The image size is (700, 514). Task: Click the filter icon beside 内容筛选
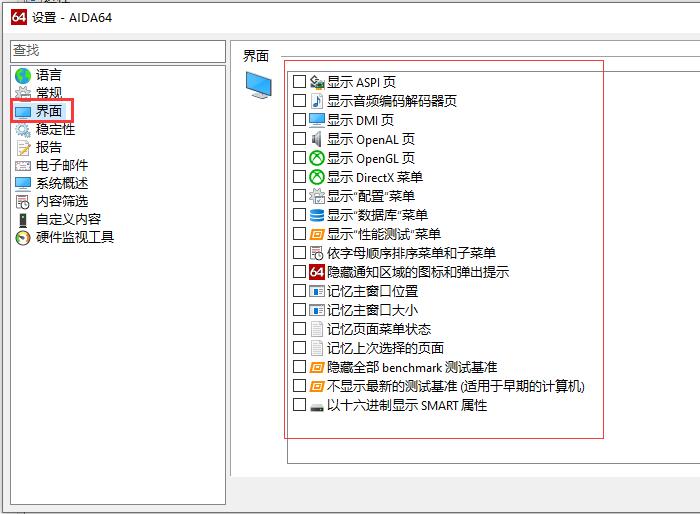pyautogui.click(x=23, y=202)
